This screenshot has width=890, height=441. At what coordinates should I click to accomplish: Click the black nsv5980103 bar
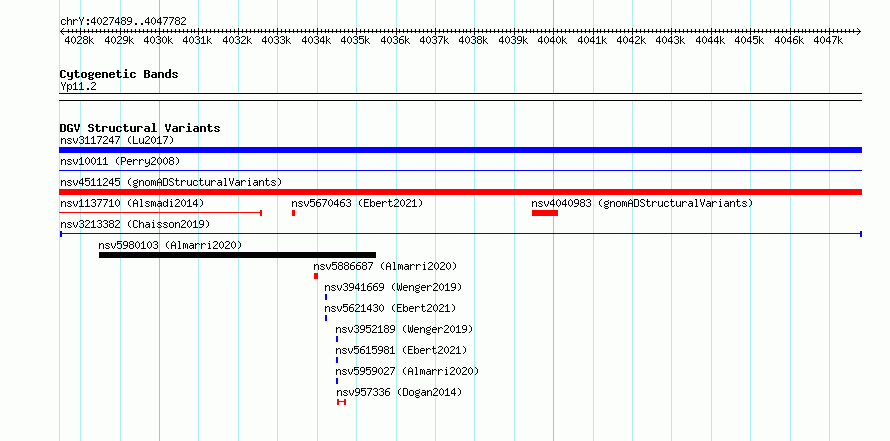click(x=237, y=255)
